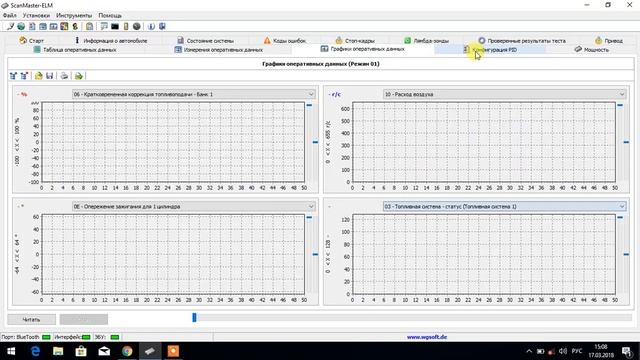This screenshot has height=360, width=640.
Task: Click top slider handle beside fuel system graph
Action: point(620,218)
